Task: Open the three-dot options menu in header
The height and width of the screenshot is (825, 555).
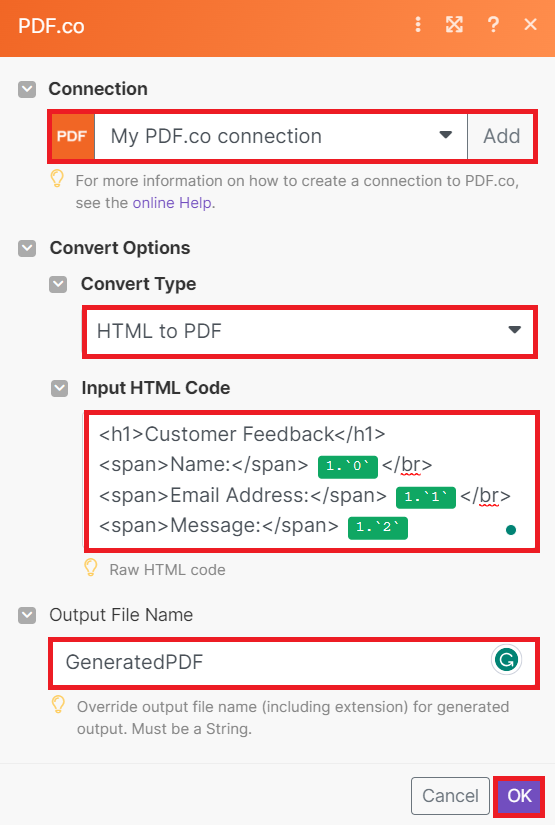Action: [x=418, y=24]
